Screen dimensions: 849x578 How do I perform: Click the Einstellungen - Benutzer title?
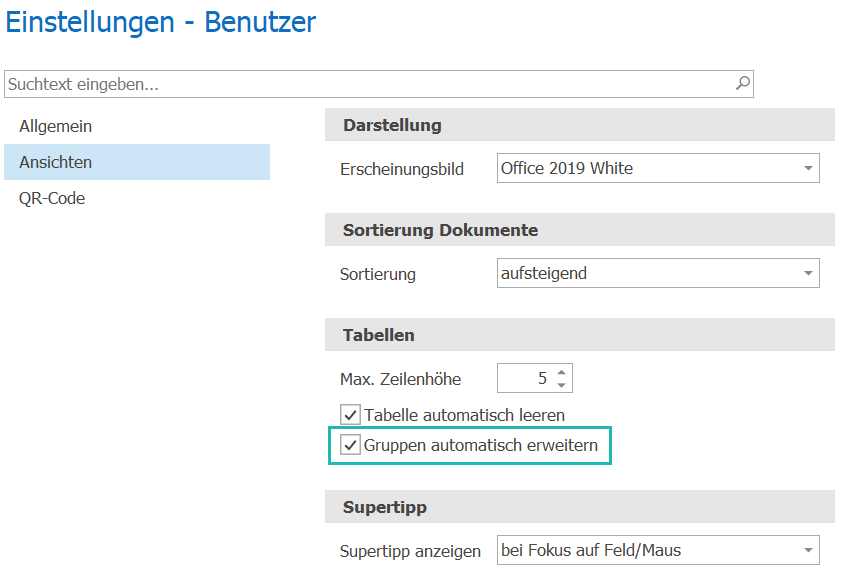pos(160,23)
